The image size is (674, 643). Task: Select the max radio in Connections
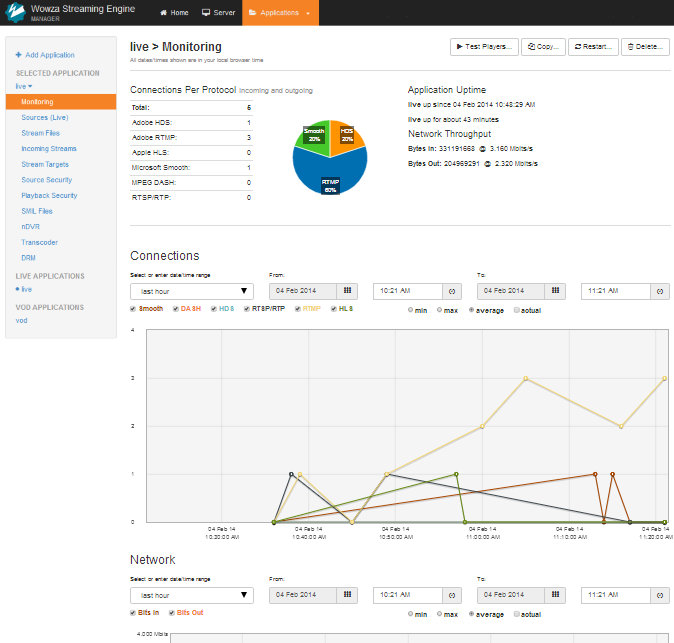[x=439, y=310]
